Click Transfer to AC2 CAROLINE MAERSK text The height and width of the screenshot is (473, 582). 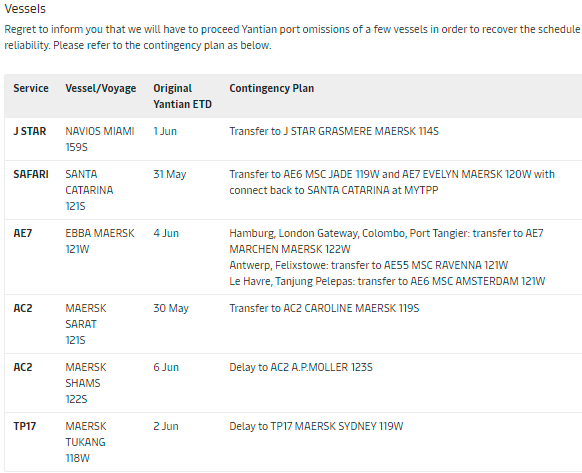tap(324, 309)
